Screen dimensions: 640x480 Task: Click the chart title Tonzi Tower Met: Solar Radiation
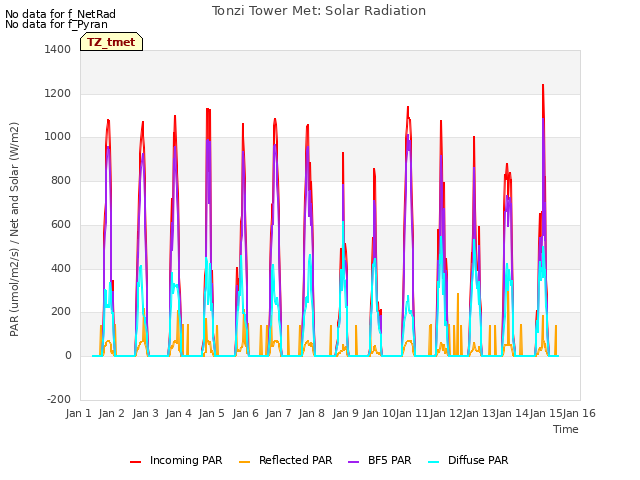pos(319,11)
